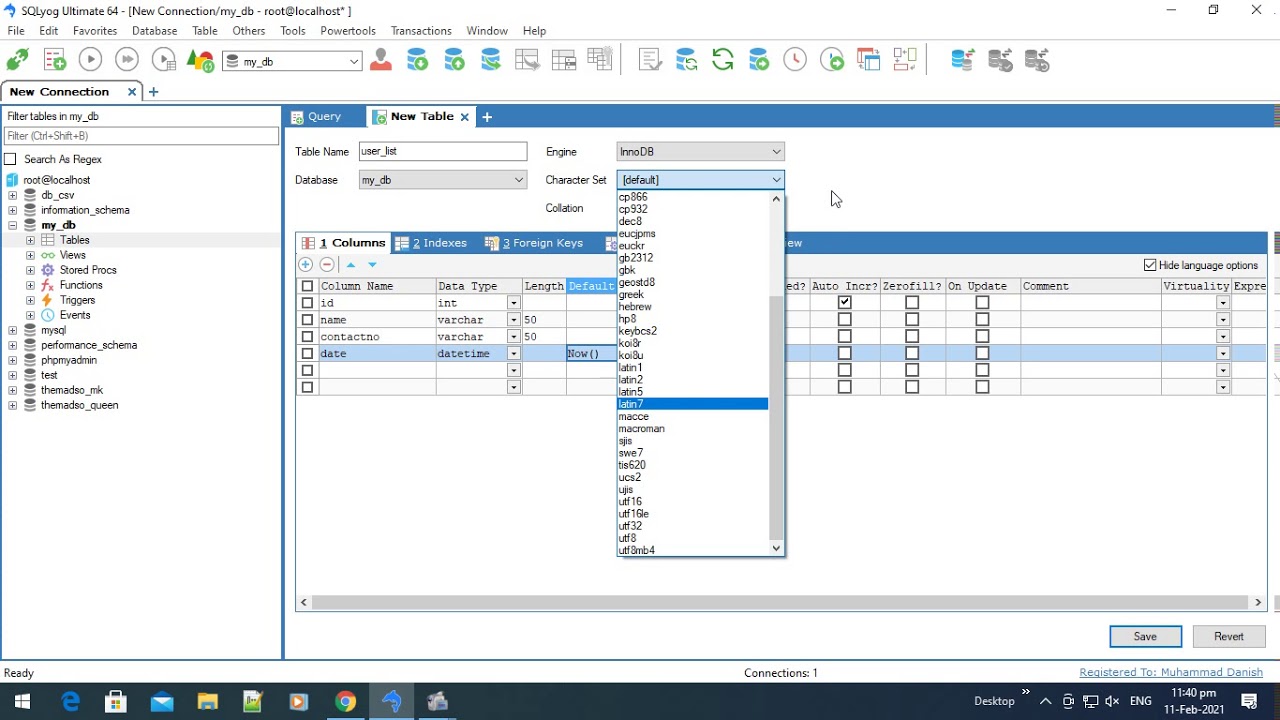
Task: Check On Update for date column
Action: point(982,354)
